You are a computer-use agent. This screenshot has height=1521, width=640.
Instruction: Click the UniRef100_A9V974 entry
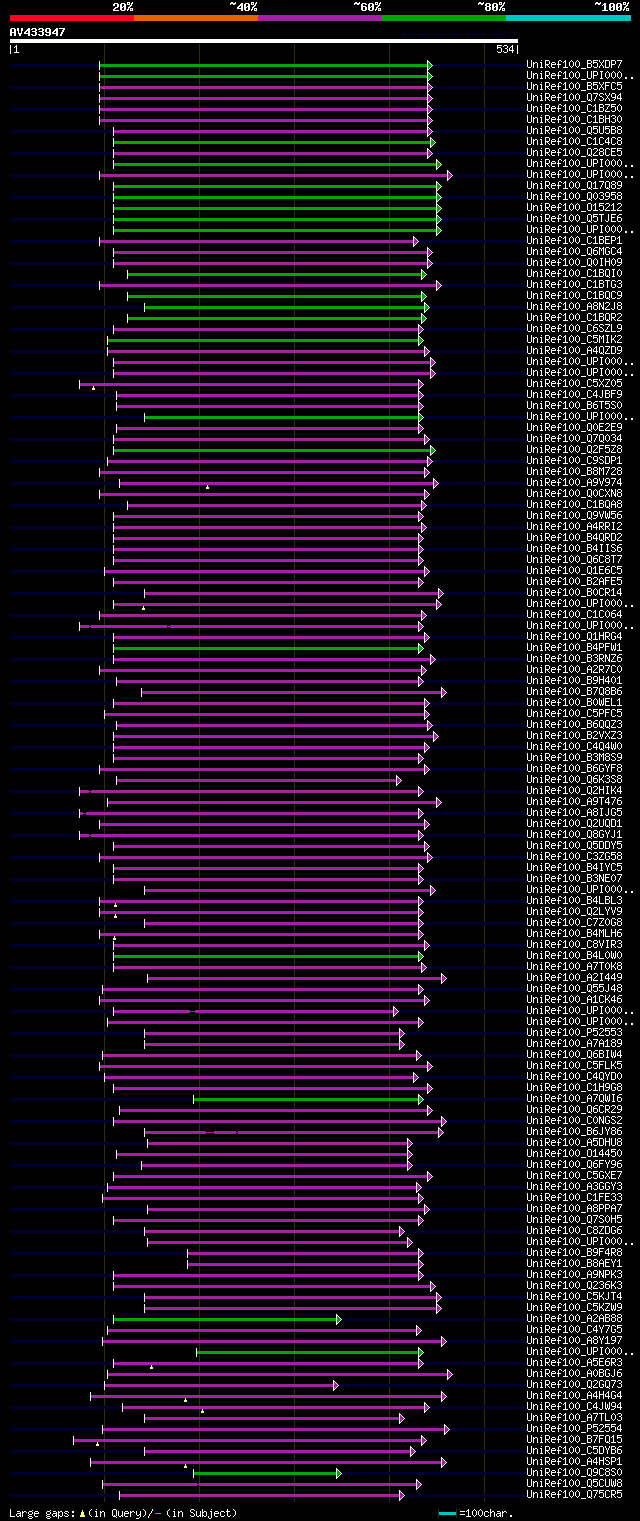click(x=574, y=483)
